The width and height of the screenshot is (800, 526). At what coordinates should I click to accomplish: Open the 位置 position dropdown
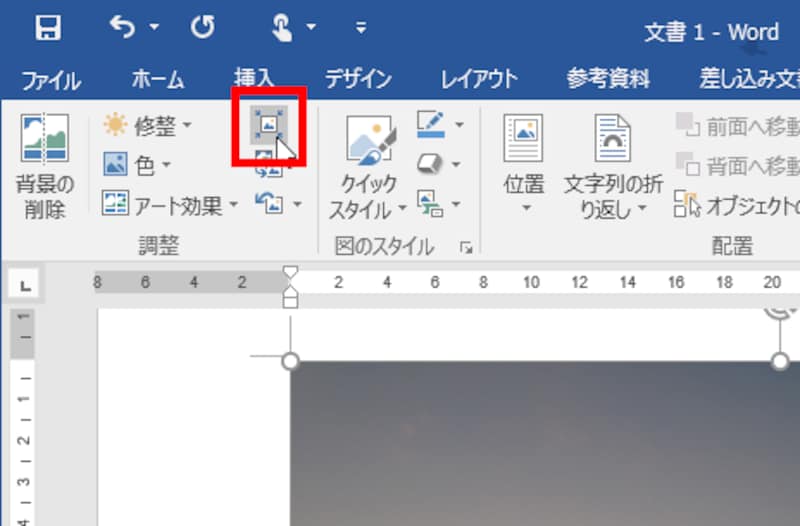(x=524, y=164)
